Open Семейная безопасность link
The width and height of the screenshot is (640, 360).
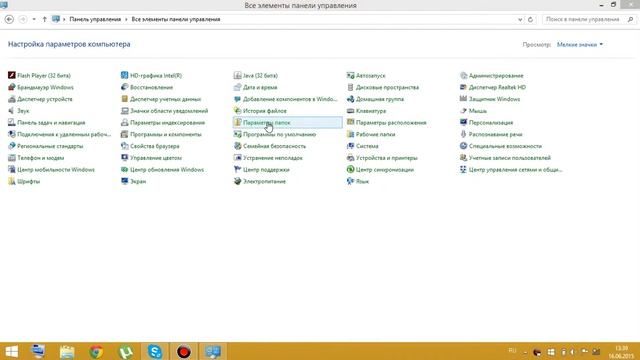click(274, 146)
